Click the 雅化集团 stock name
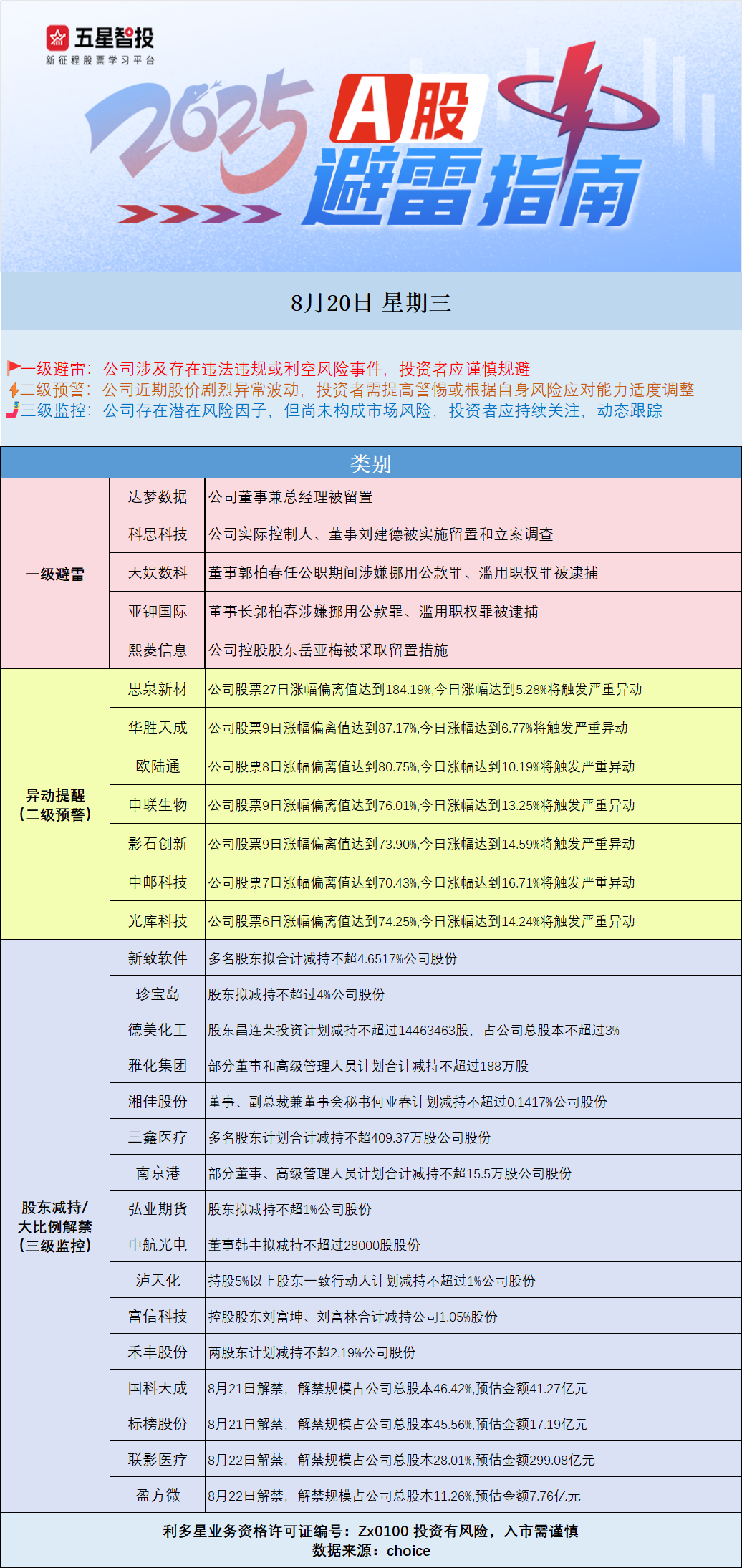Viewport: 742px width, 1568px height. 158,1066
